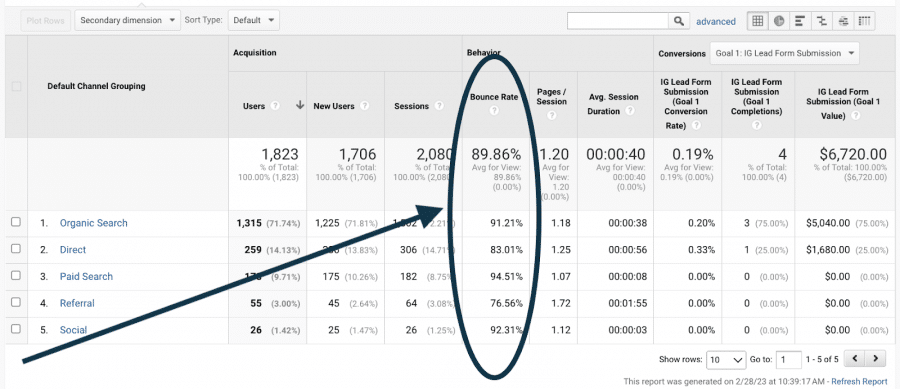Viewport: 900px width, 389px height.
Task: Click the Referral sessions value 64
Action: (x=411, y=303)
